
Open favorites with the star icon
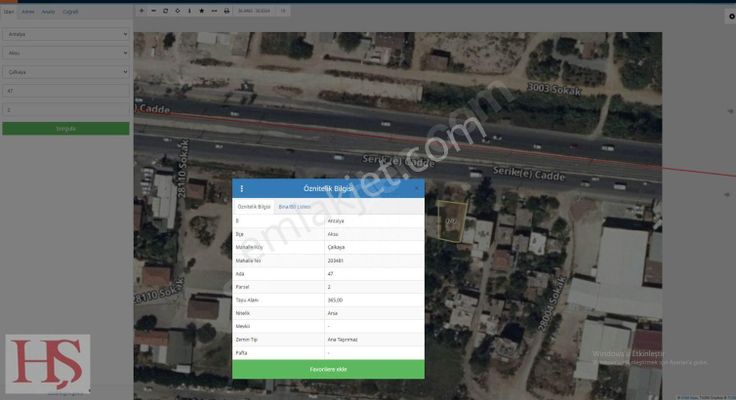pos(202,10)
